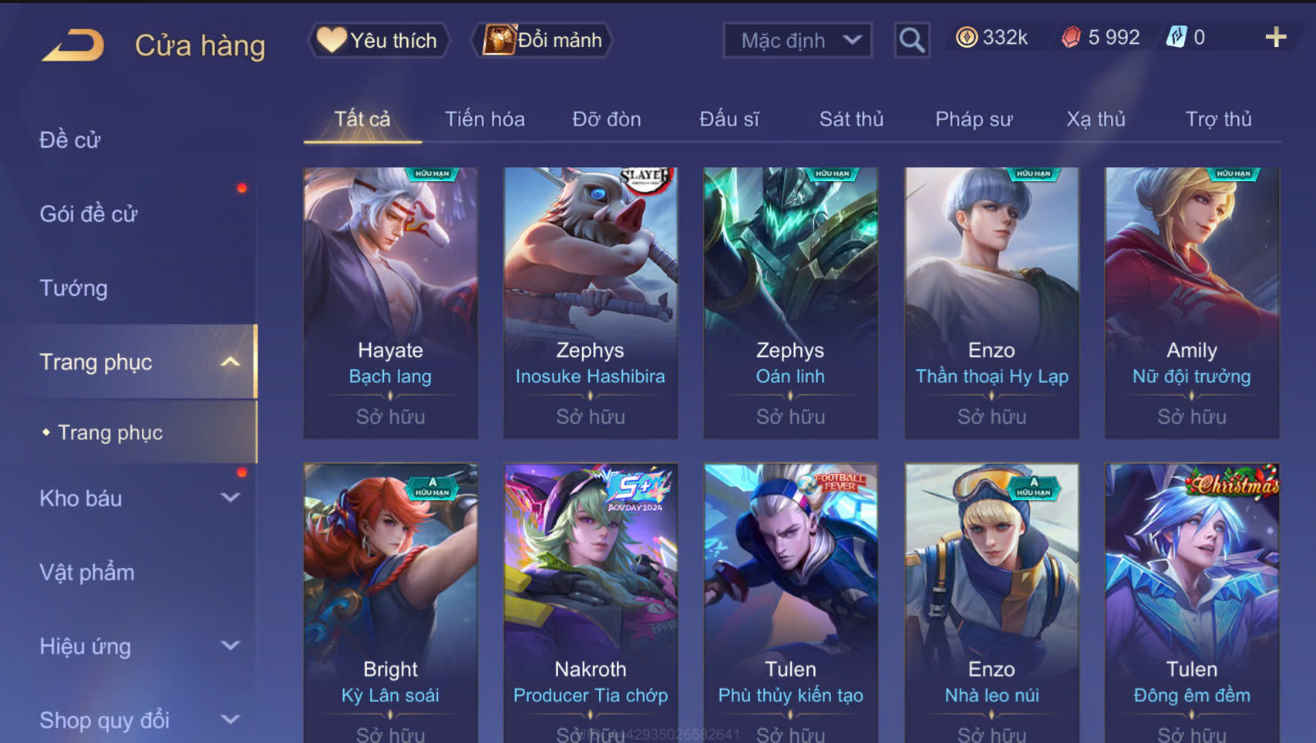The height and width of the screenshot is (743, 1316).
Task: Click the red gem currency icon
Action: point(1071,38)
